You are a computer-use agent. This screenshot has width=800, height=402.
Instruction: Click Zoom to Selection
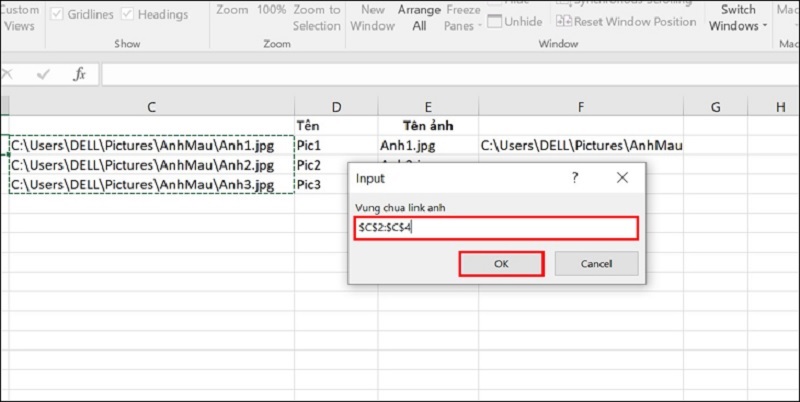[x=317, y=18]
